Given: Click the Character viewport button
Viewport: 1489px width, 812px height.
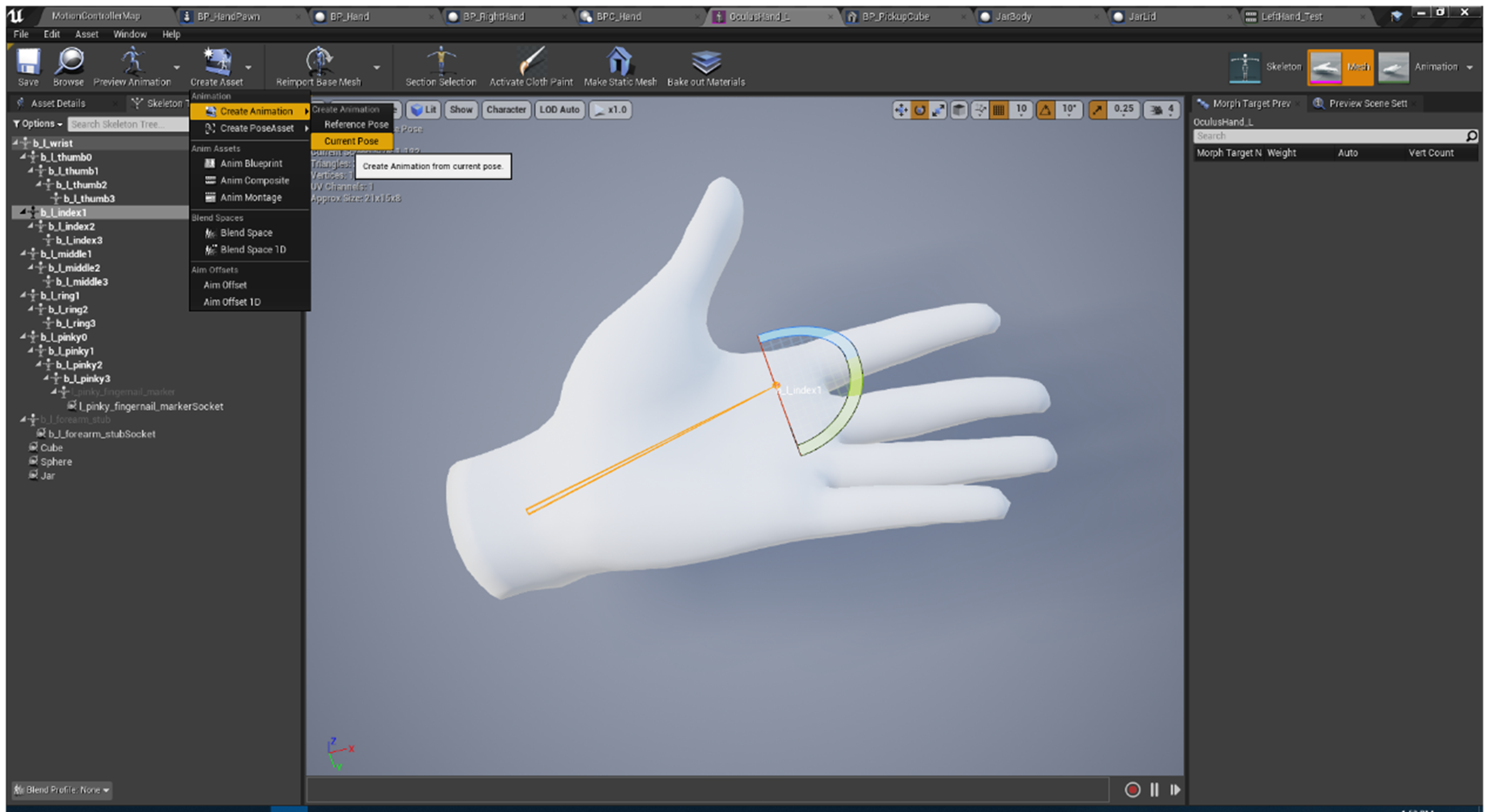Looking at the screenshot, I should [x=506, y=110].
